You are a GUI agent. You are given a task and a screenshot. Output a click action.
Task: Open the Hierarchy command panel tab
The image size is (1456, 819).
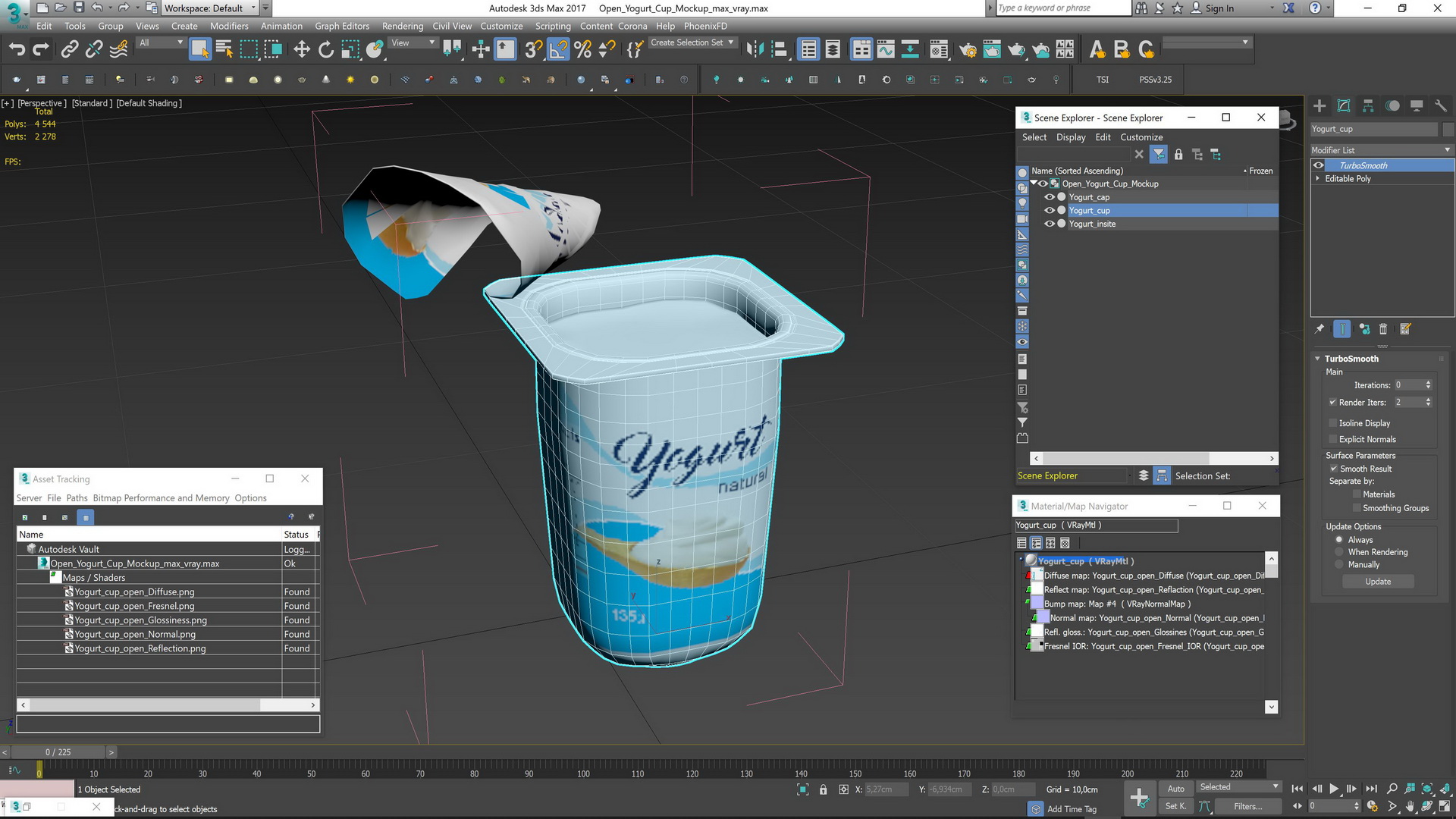(1368, 106)
